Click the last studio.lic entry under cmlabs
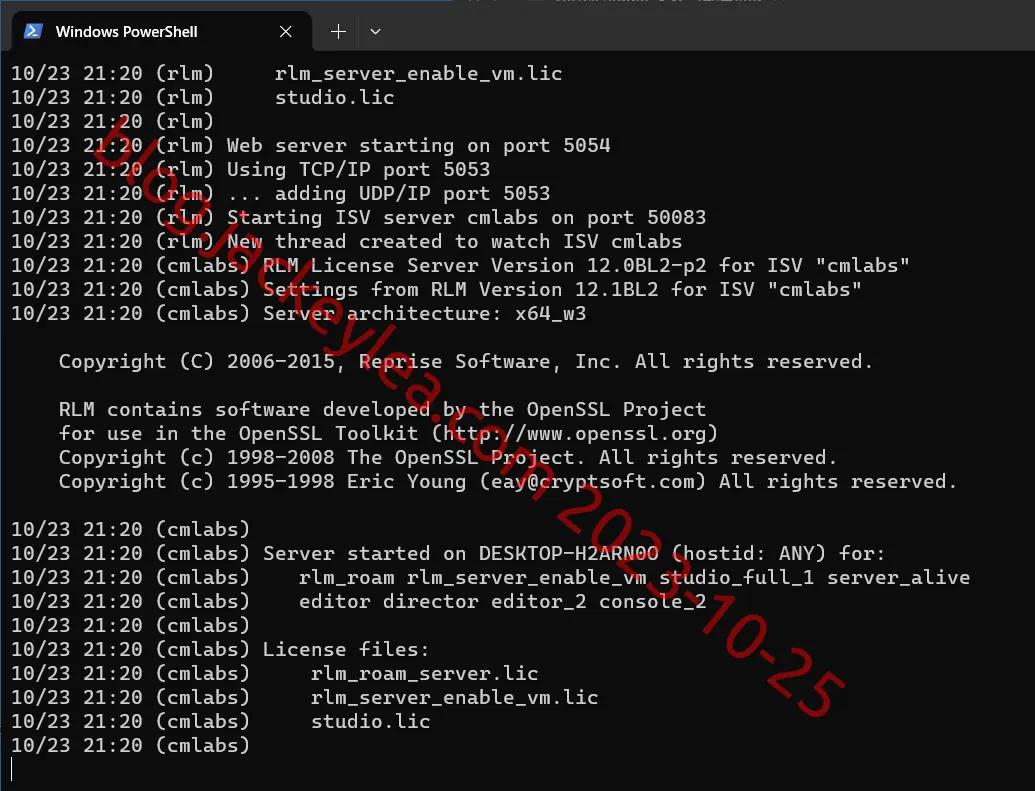 [370, 721]
